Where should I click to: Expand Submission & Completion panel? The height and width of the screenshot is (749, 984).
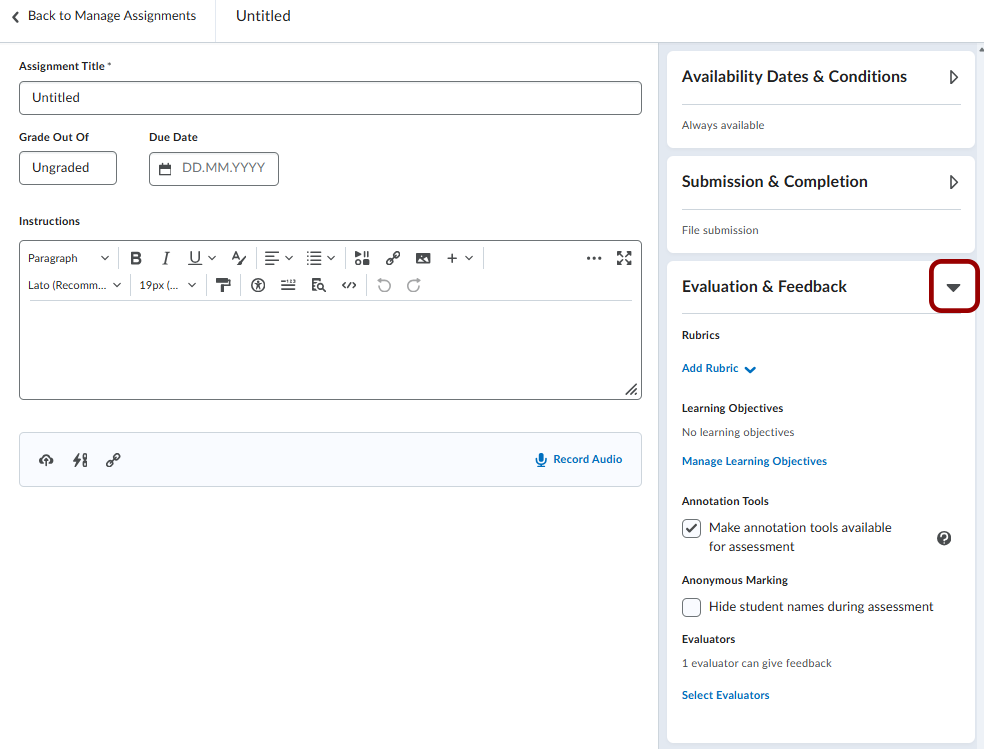pos(953,182)
